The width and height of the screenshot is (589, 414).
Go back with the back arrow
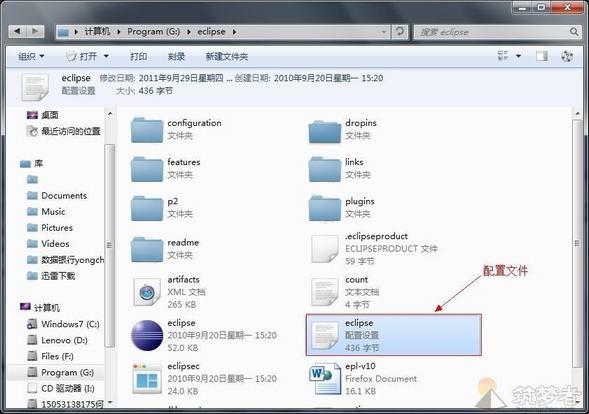click(17, 31)
